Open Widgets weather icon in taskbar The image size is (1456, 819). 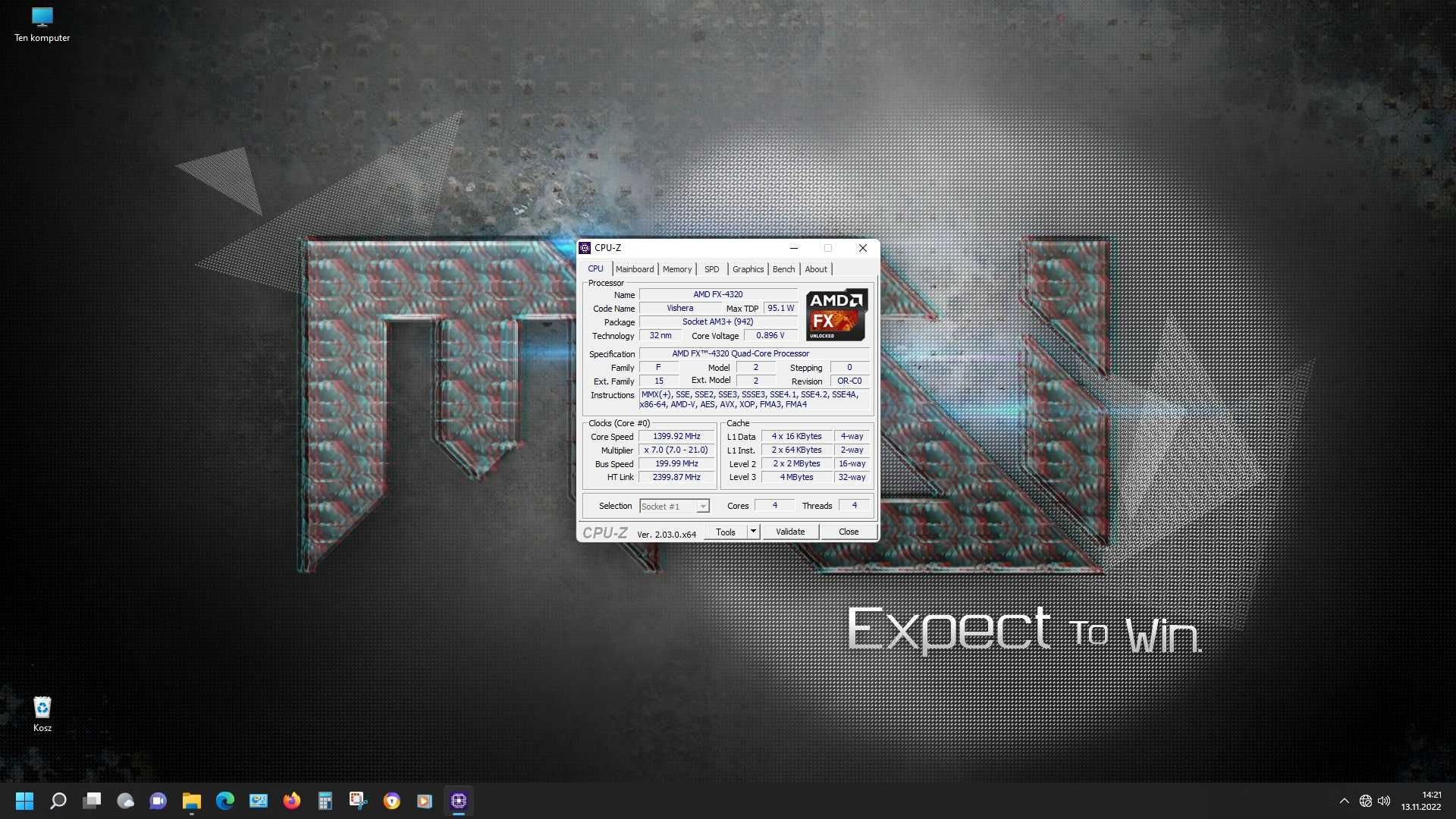tap(125, 801)
